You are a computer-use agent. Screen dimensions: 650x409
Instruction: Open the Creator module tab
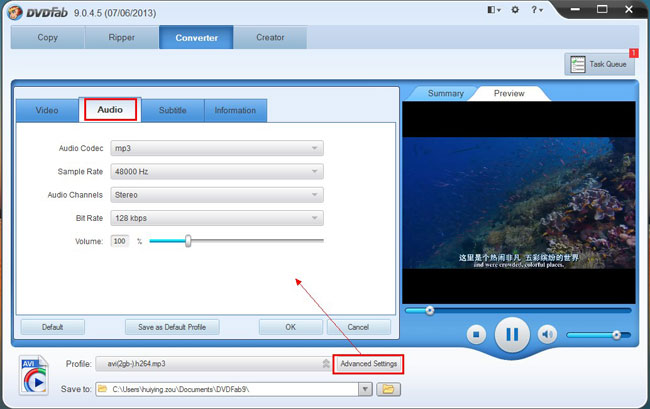(x=270, y=37)
